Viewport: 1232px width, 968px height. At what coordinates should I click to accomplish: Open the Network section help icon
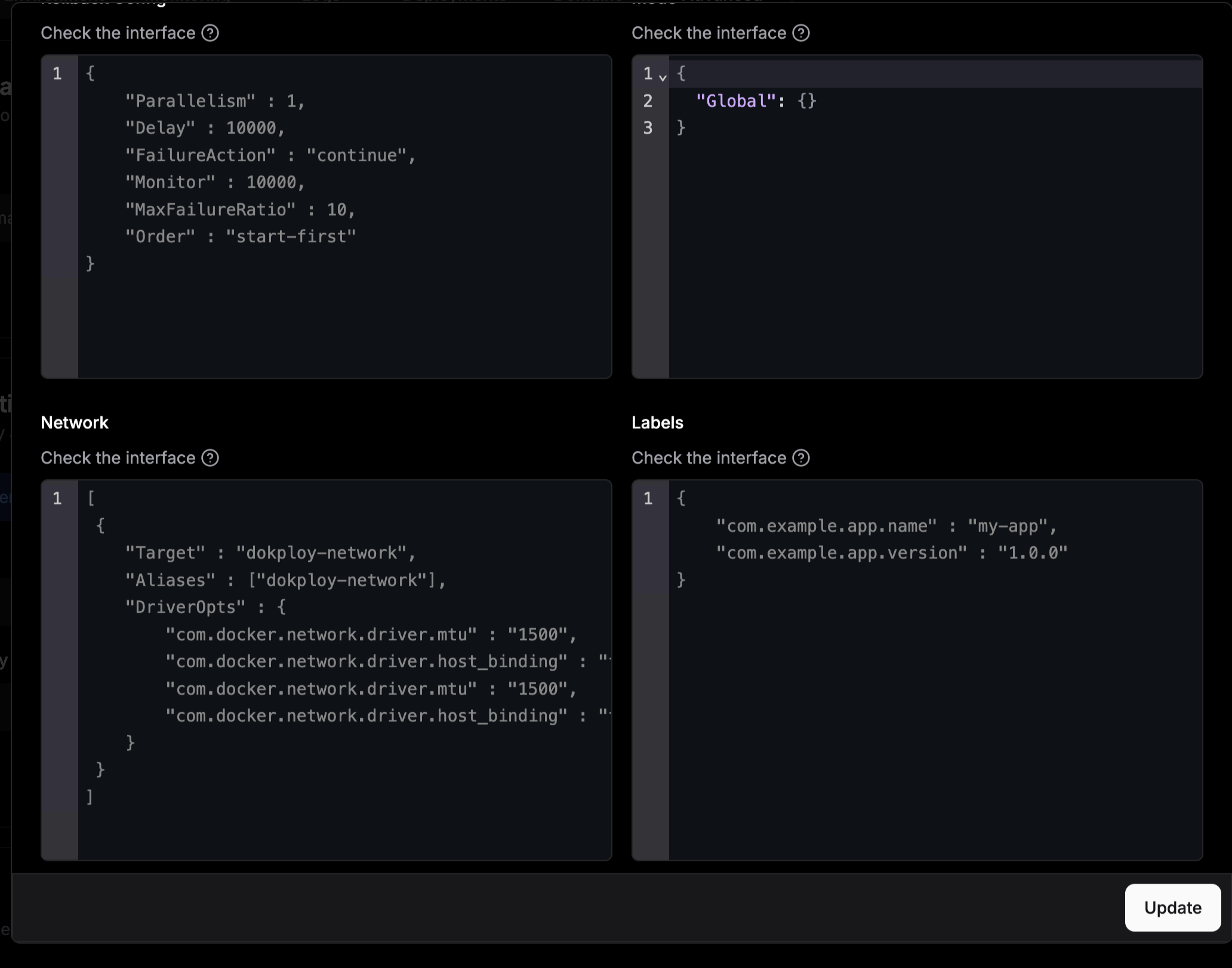point(210,458)
